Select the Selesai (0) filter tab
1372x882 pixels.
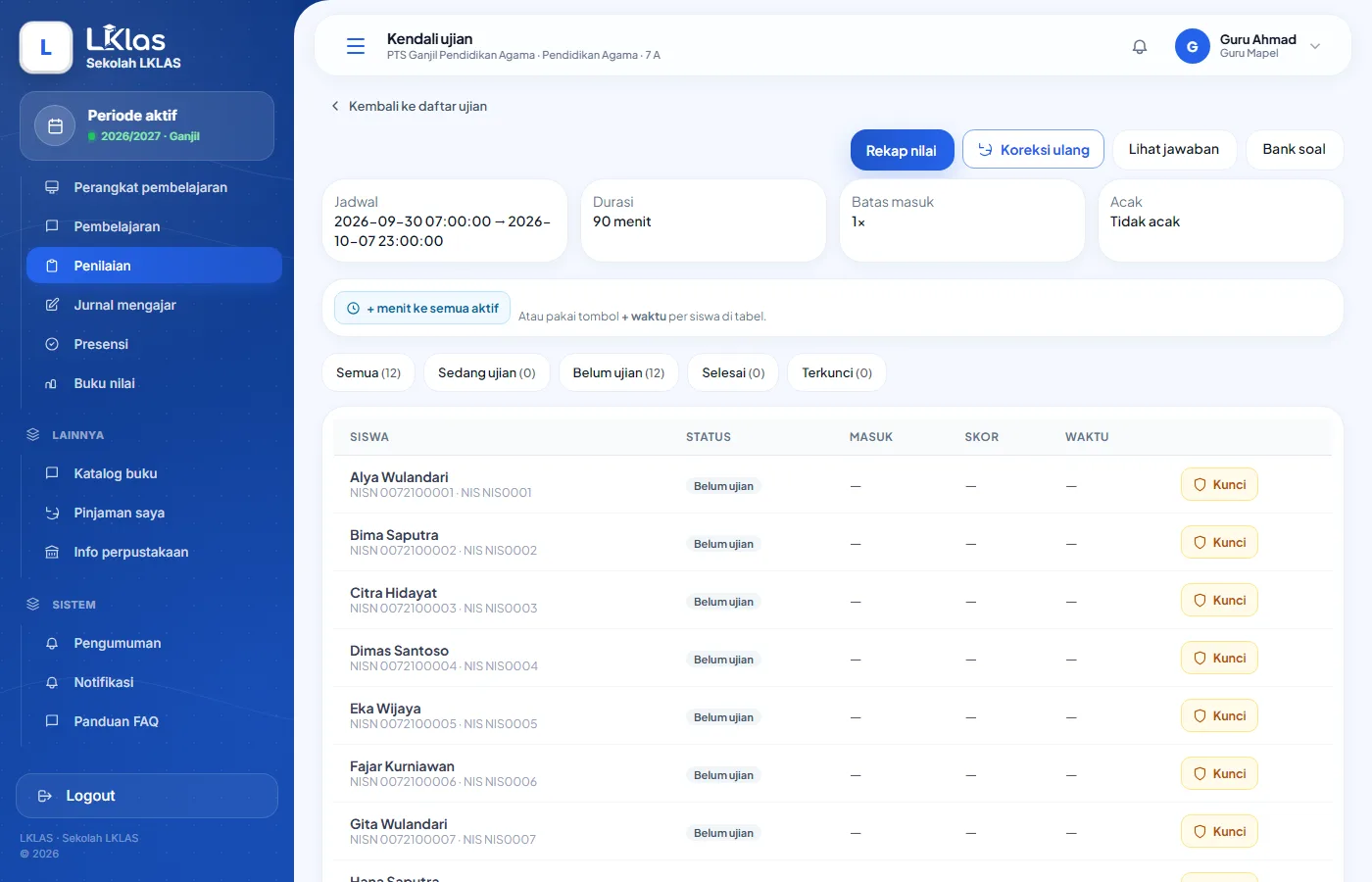click(x=733, y=372)
